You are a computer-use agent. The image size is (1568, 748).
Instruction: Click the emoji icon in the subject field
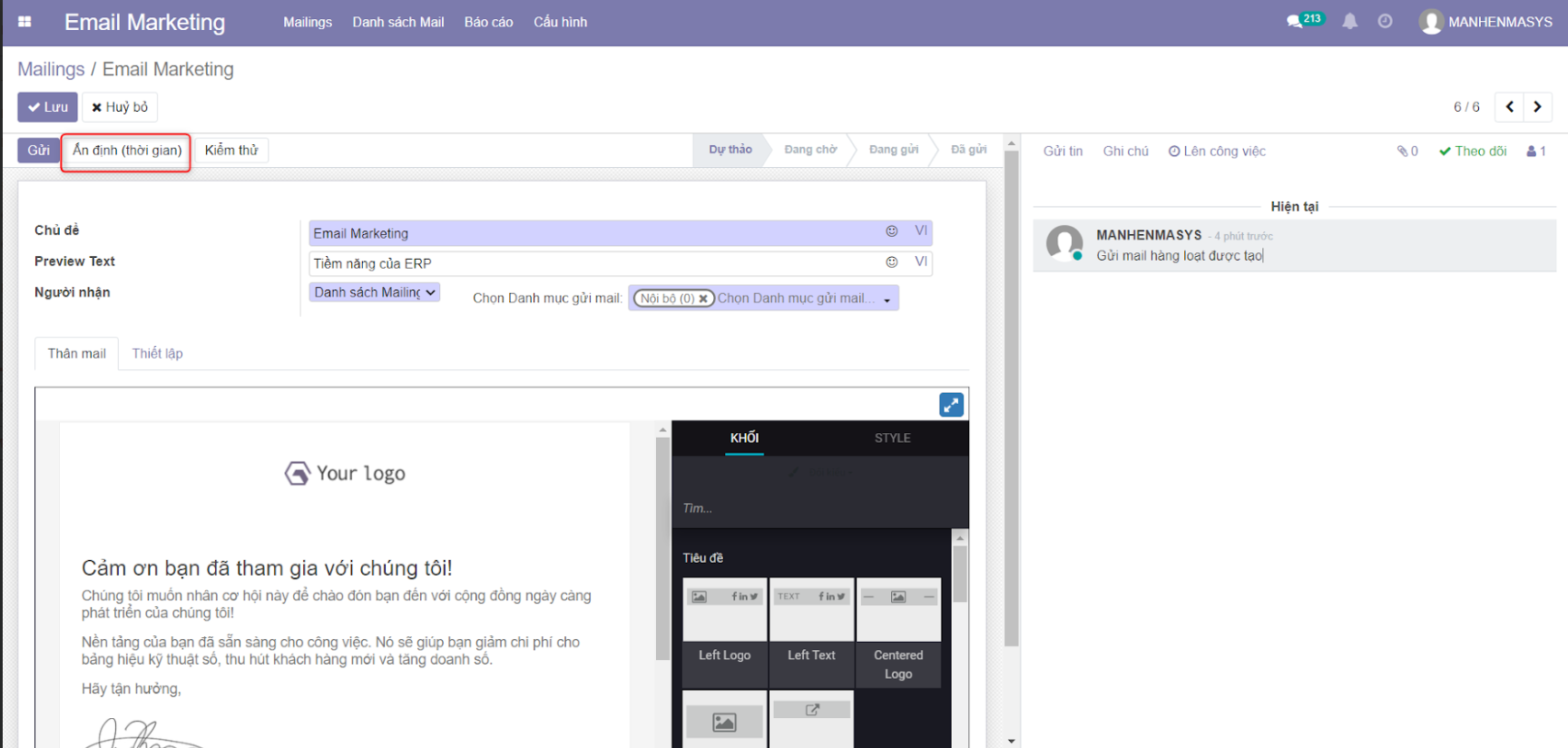tap(892, 231)
